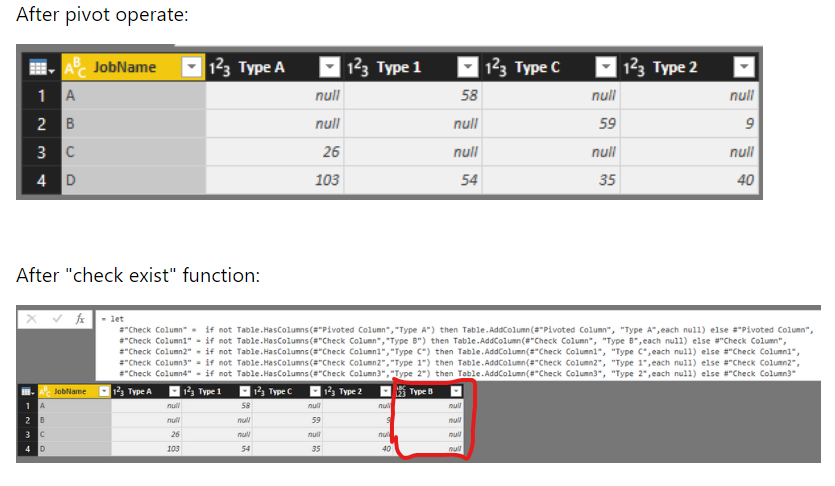Click inside the formula bar let expression
Screen dimensions: 835x486
pyautogui.click(x=458, y=346)
